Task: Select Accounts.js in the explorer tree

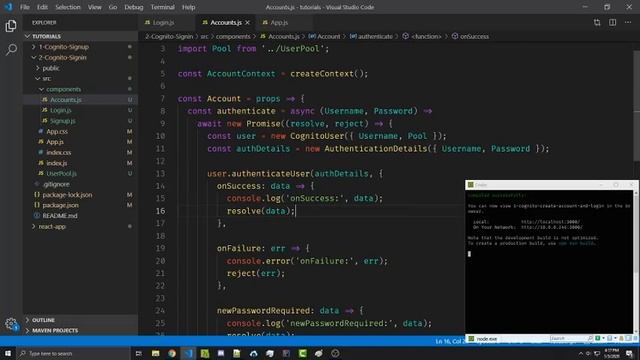Action: click(x=65, y=100)
